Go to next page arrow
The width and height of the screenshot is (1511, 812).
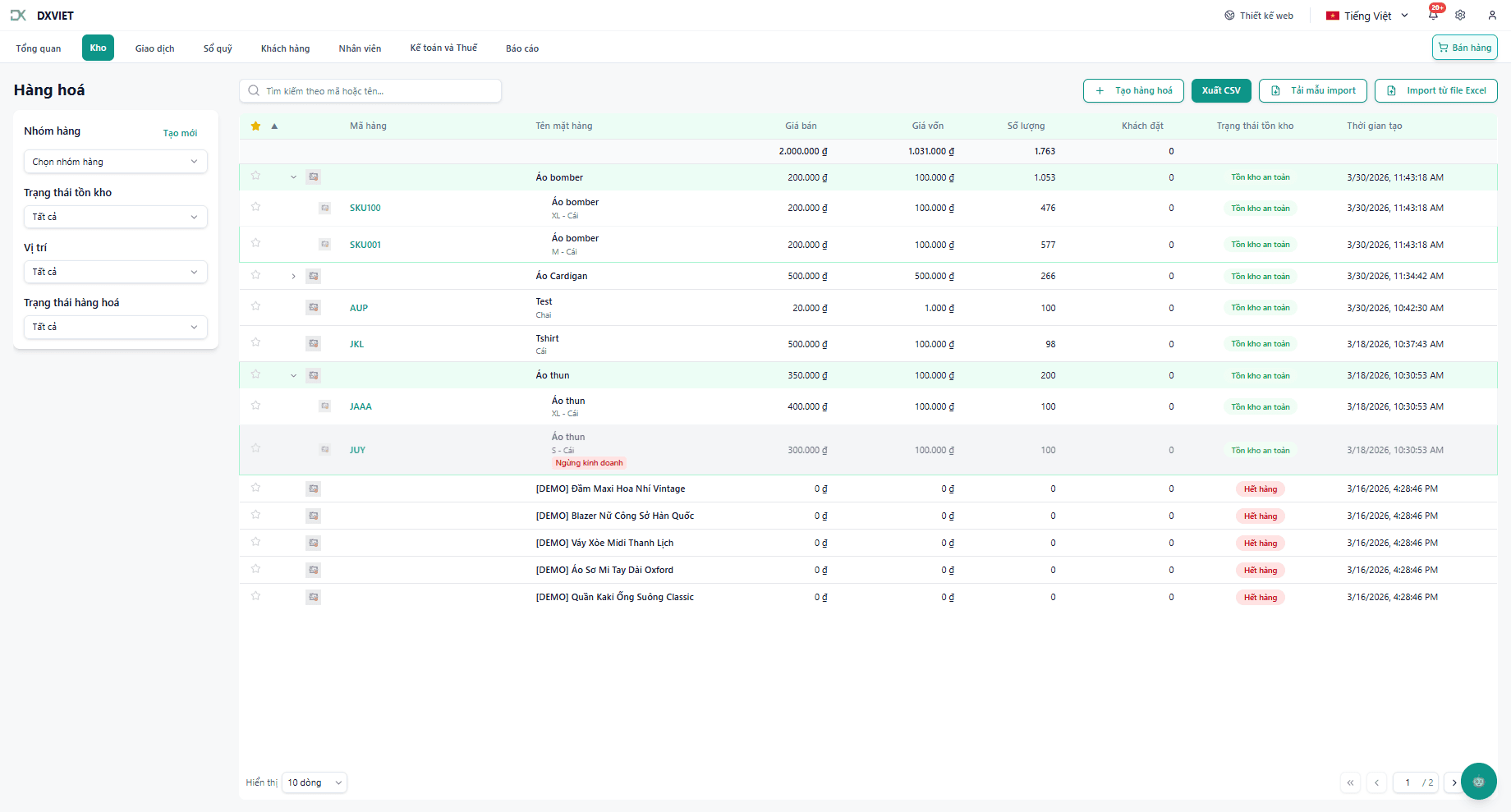(x=1454, y=782)
